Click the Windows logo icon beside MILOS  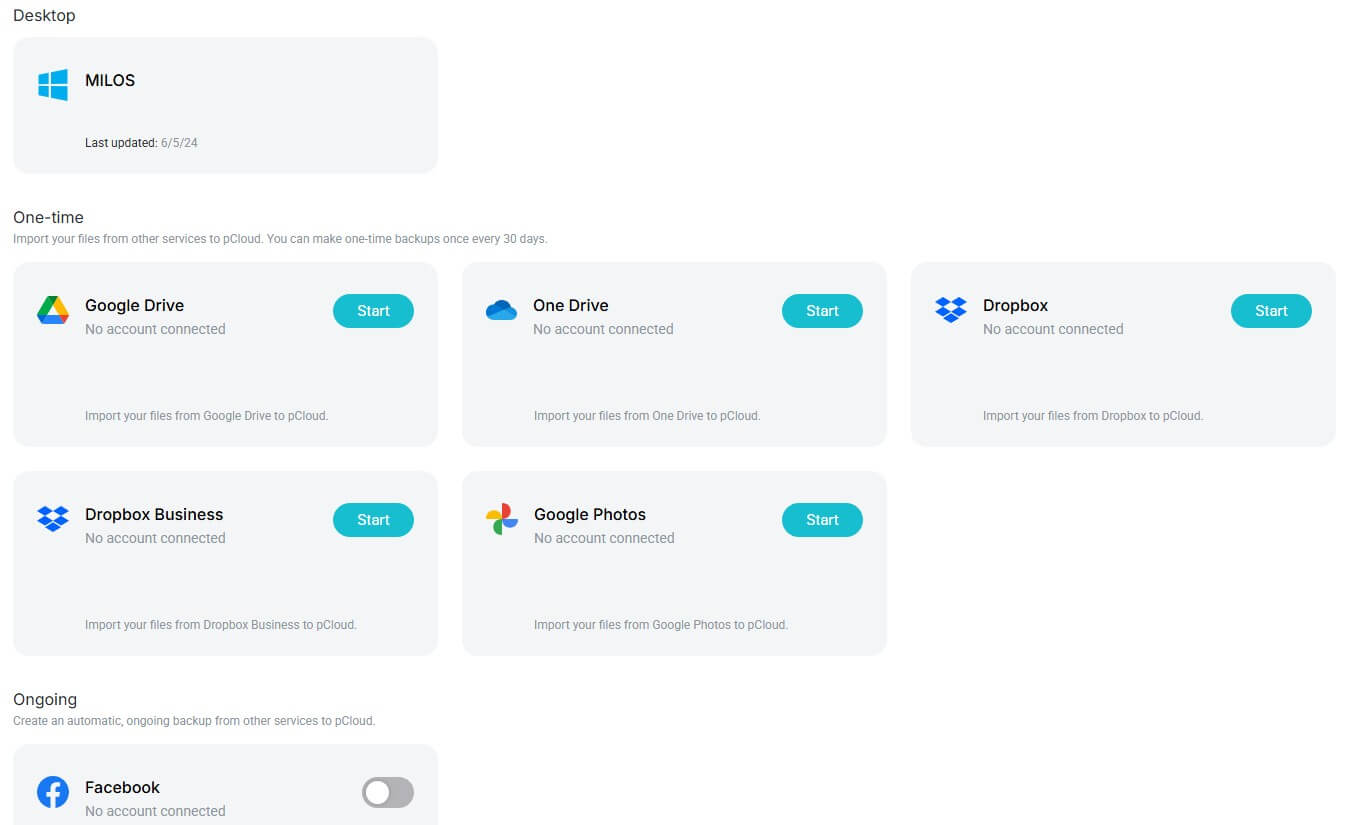(53, 84)
